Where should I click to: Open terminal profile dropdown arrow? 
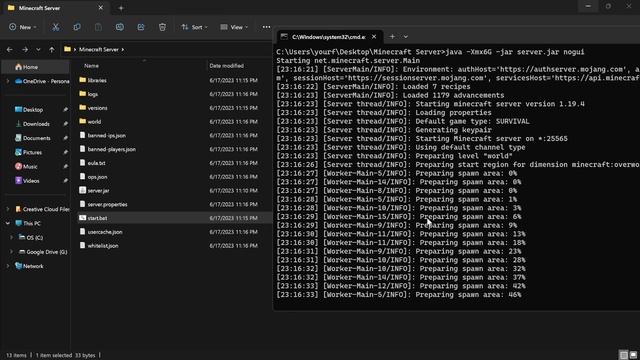(406, 37)
